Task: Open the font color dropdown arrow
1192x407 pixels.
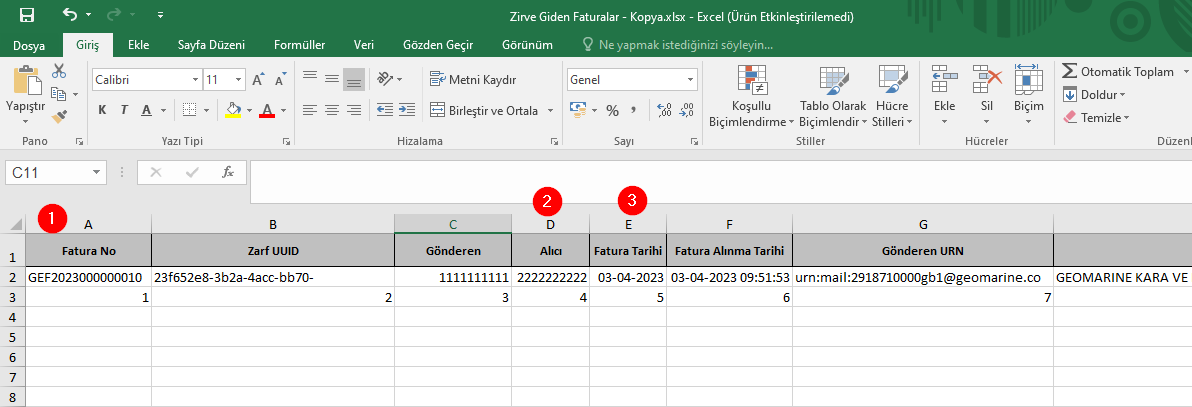Action: coord(283,110)
